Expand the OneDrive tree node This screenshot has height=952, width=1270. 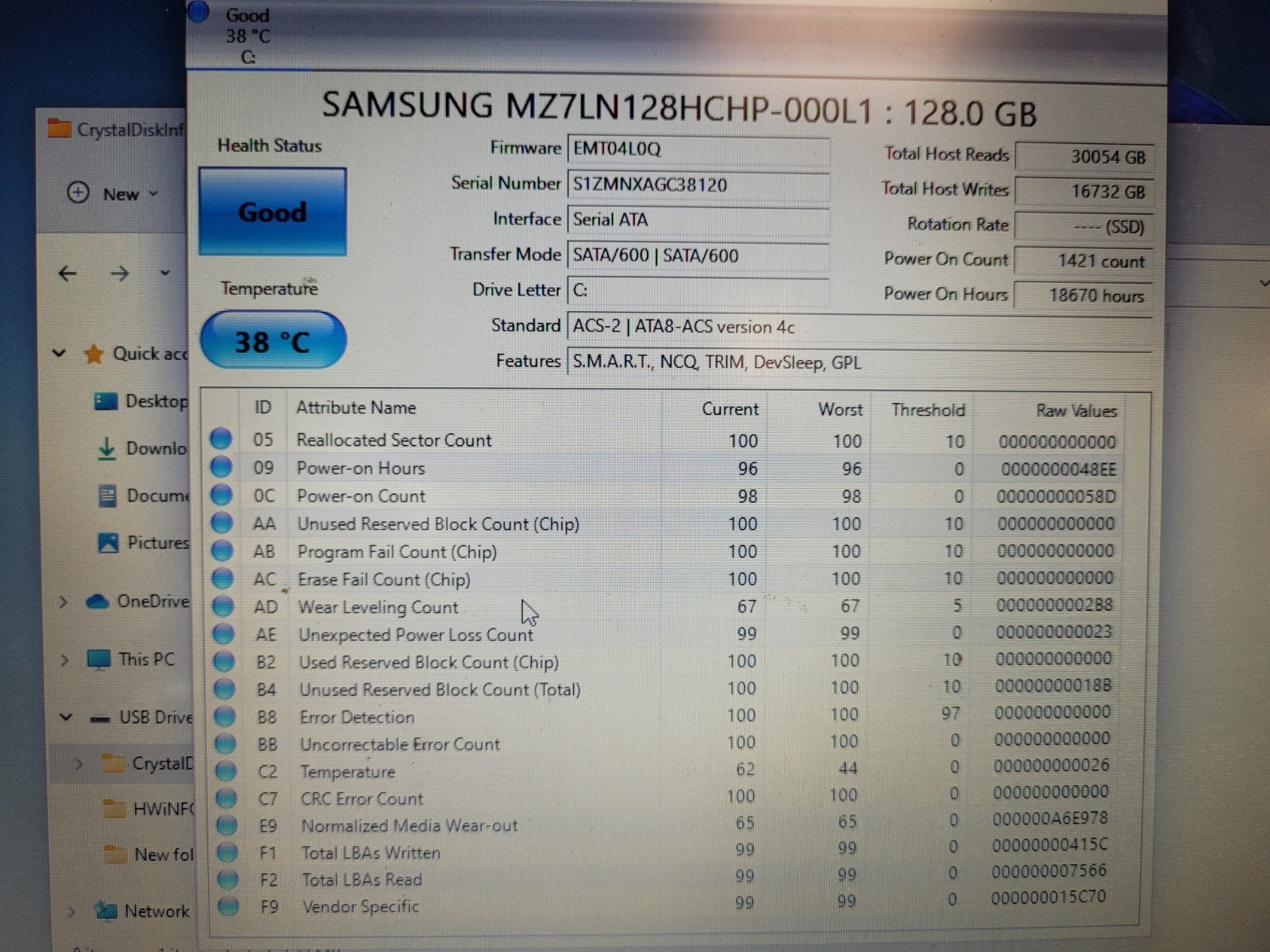coord(63,602)
